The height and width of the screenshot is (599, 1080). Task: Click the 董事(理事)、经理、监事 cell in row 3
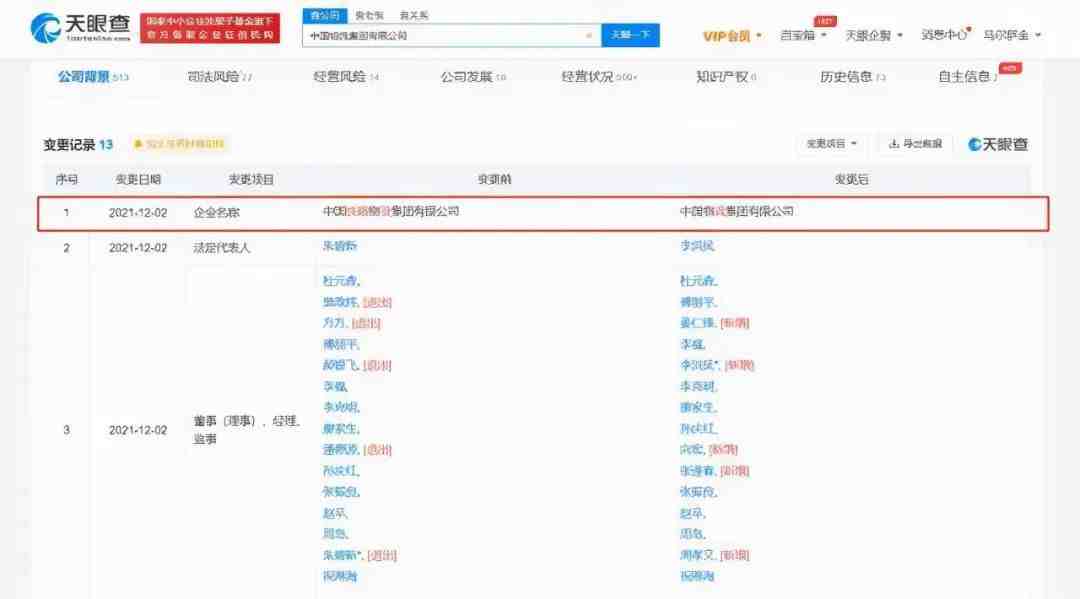[x=247, y=430]
